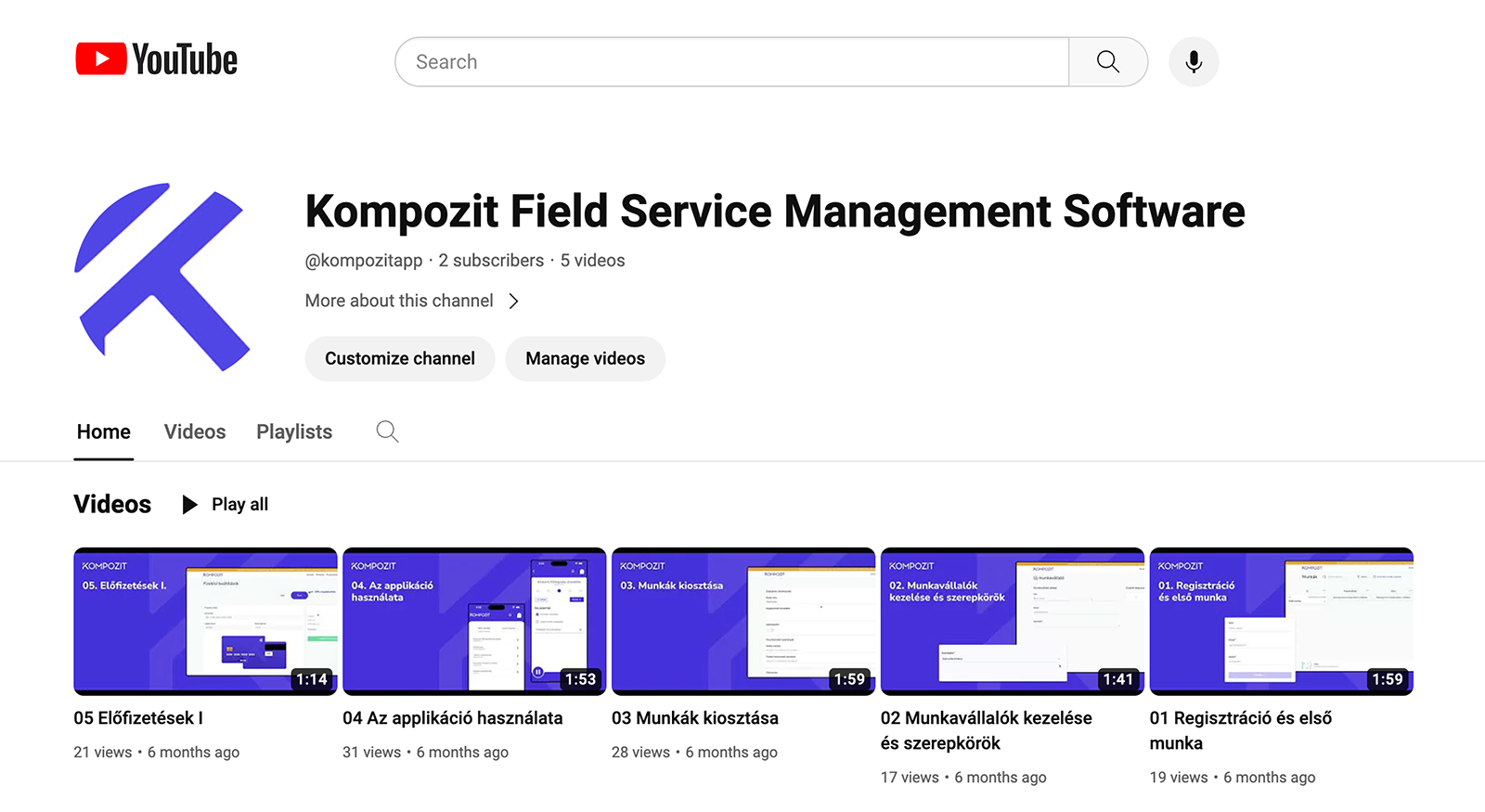Click 21 views • 6 months ago
Image resolution: width=1485 pixels, height=812 pixels.
pos(157,753)
